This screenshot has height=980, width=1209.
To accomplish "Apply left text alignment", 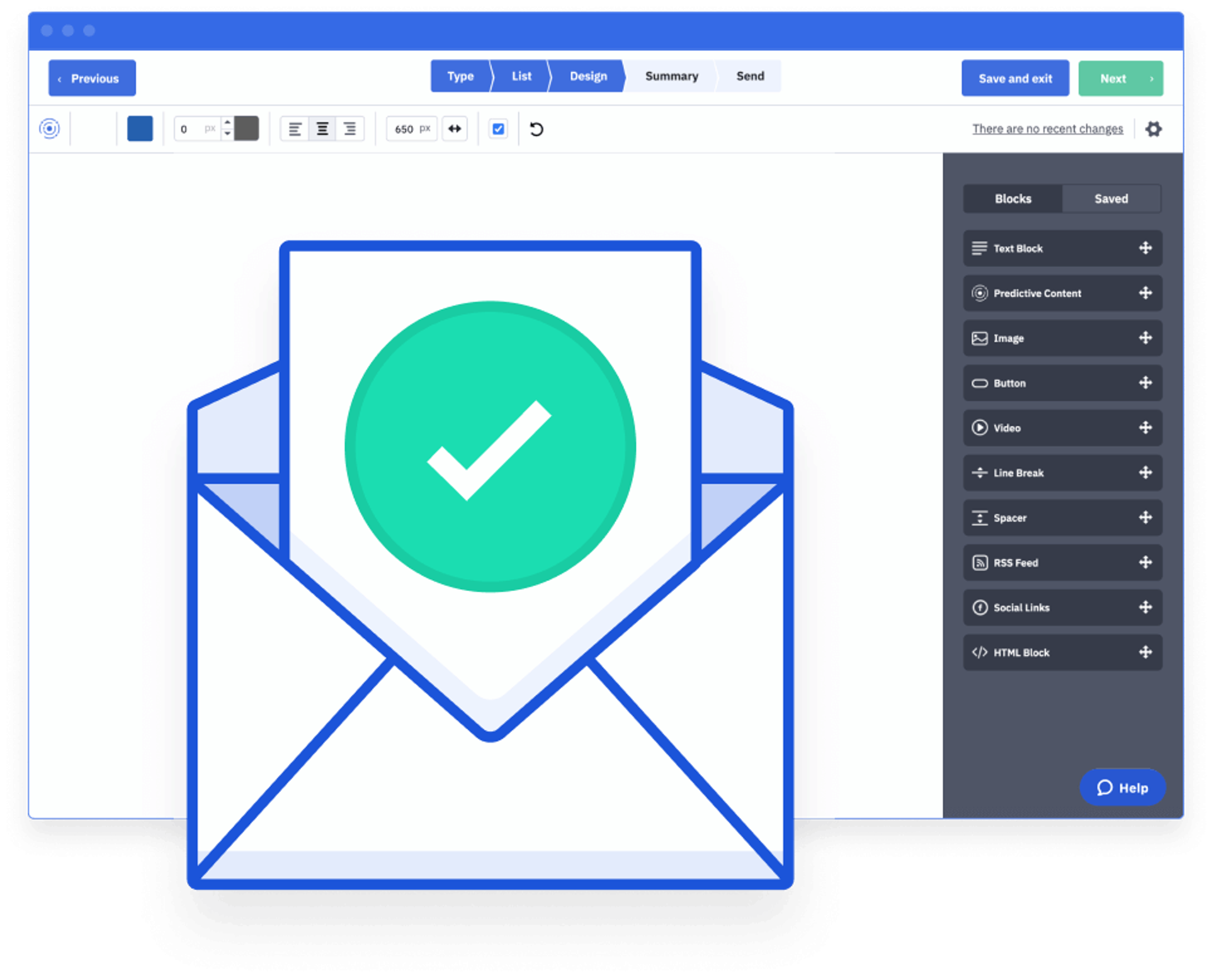I will tap(294, 128).
